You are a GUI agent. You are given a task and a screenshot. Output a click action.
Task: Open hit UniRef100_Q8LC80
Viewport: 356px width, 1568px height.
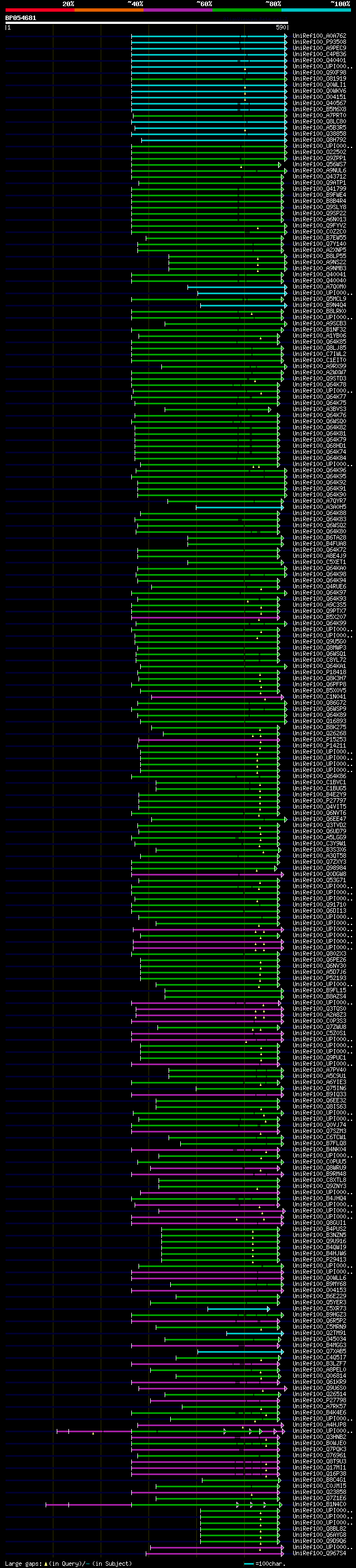point(319,122)
